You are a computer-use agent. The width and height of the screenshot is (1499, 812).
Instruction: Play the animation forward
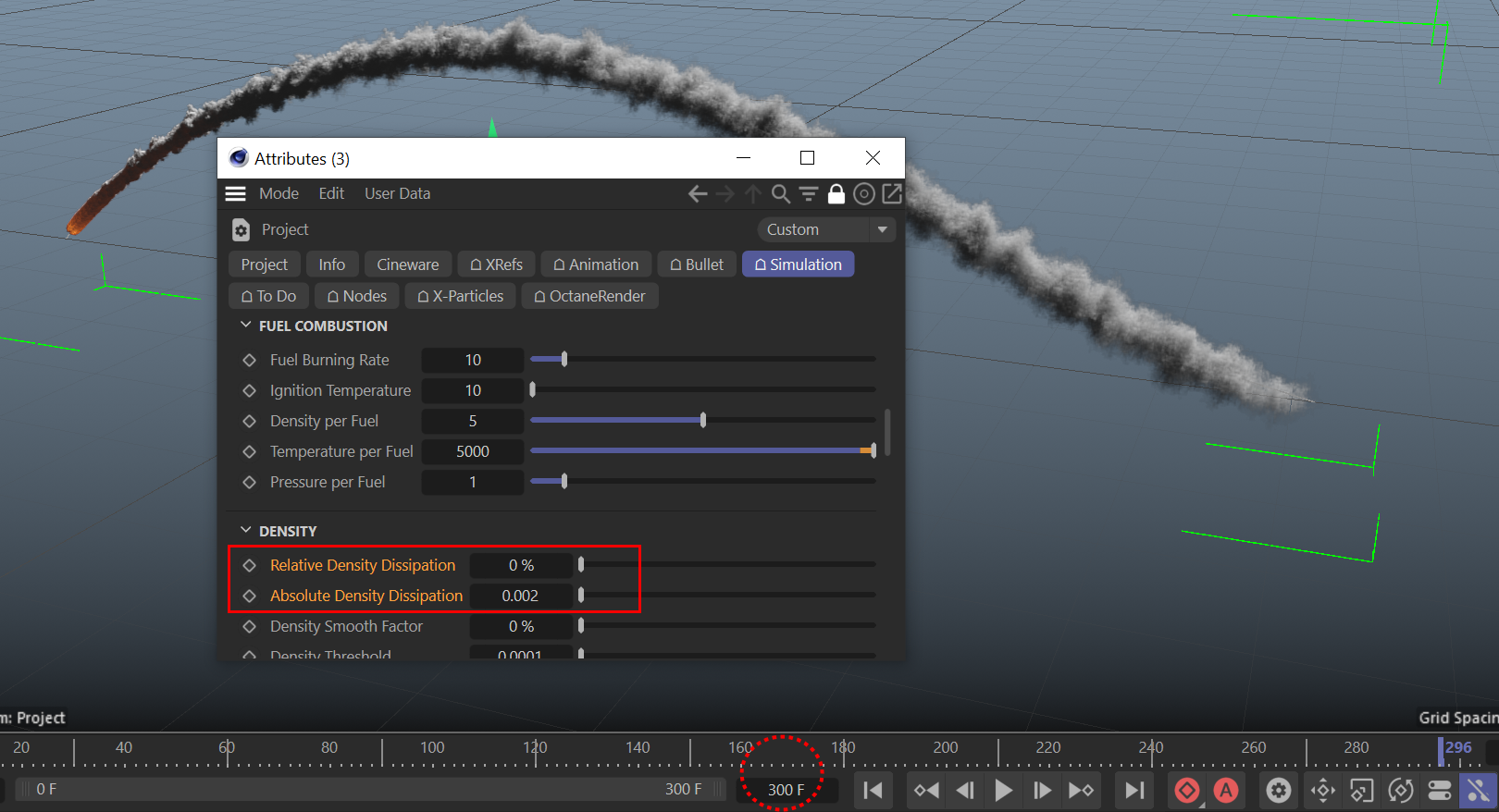(x=1003, y=790)
